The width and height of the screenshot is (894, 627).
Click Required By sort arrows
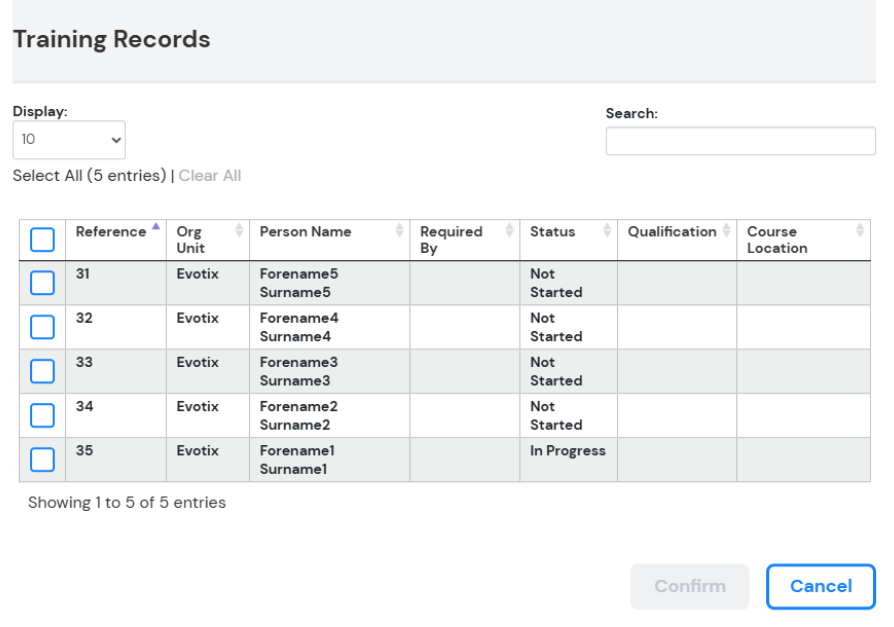click(x=510, y=231)
